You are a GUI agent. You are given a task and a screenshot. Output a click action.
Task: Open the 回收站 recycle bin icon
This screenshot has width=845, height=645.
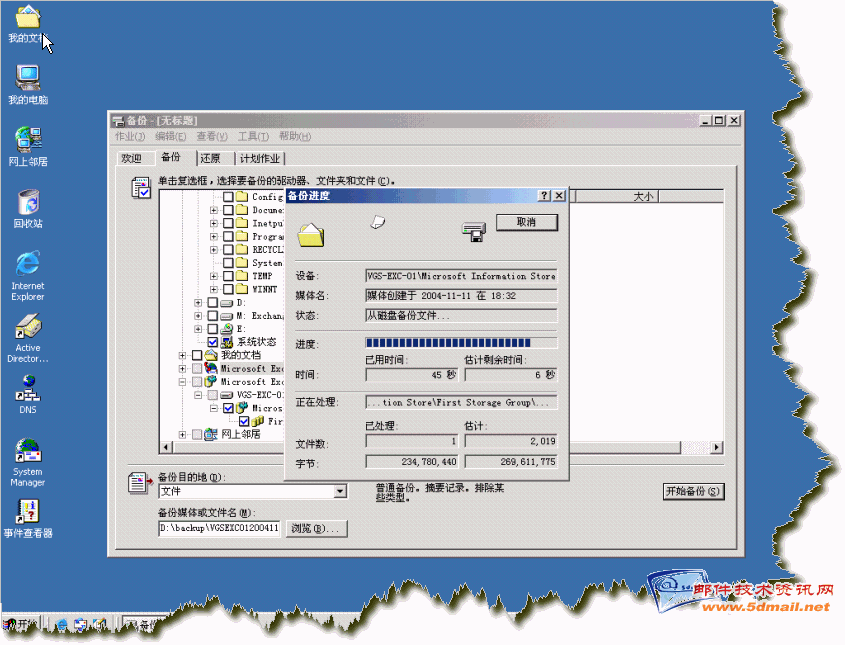point(27,203)
